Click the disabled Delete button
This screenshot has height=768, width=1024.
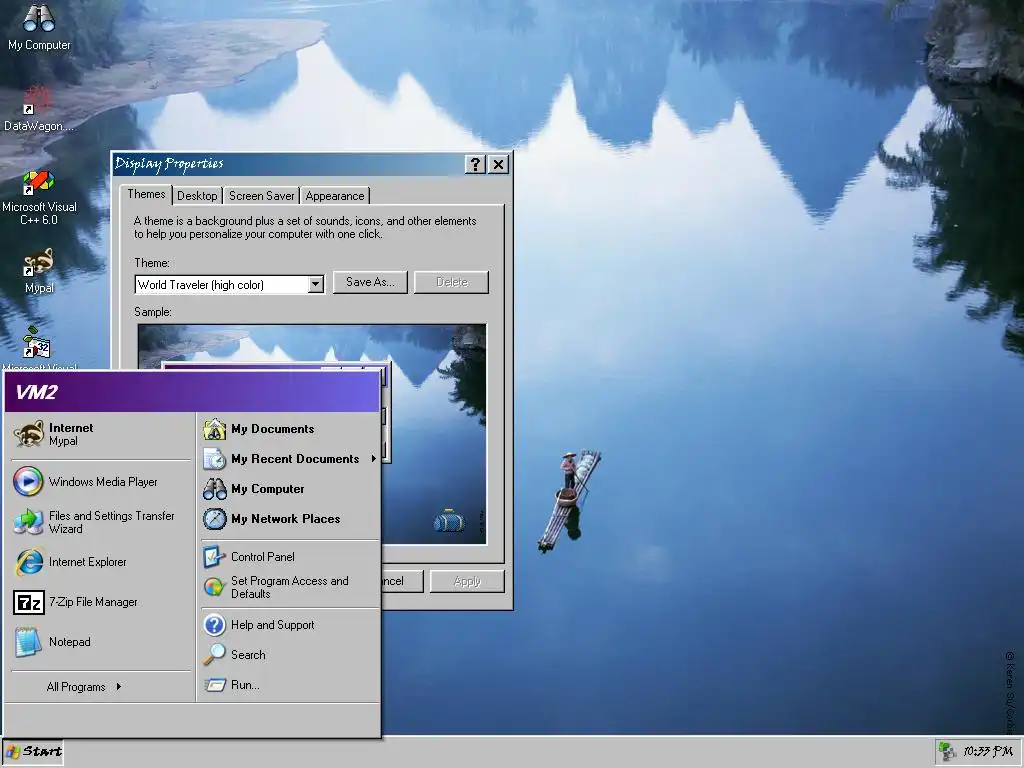click(x=451, y=282)
